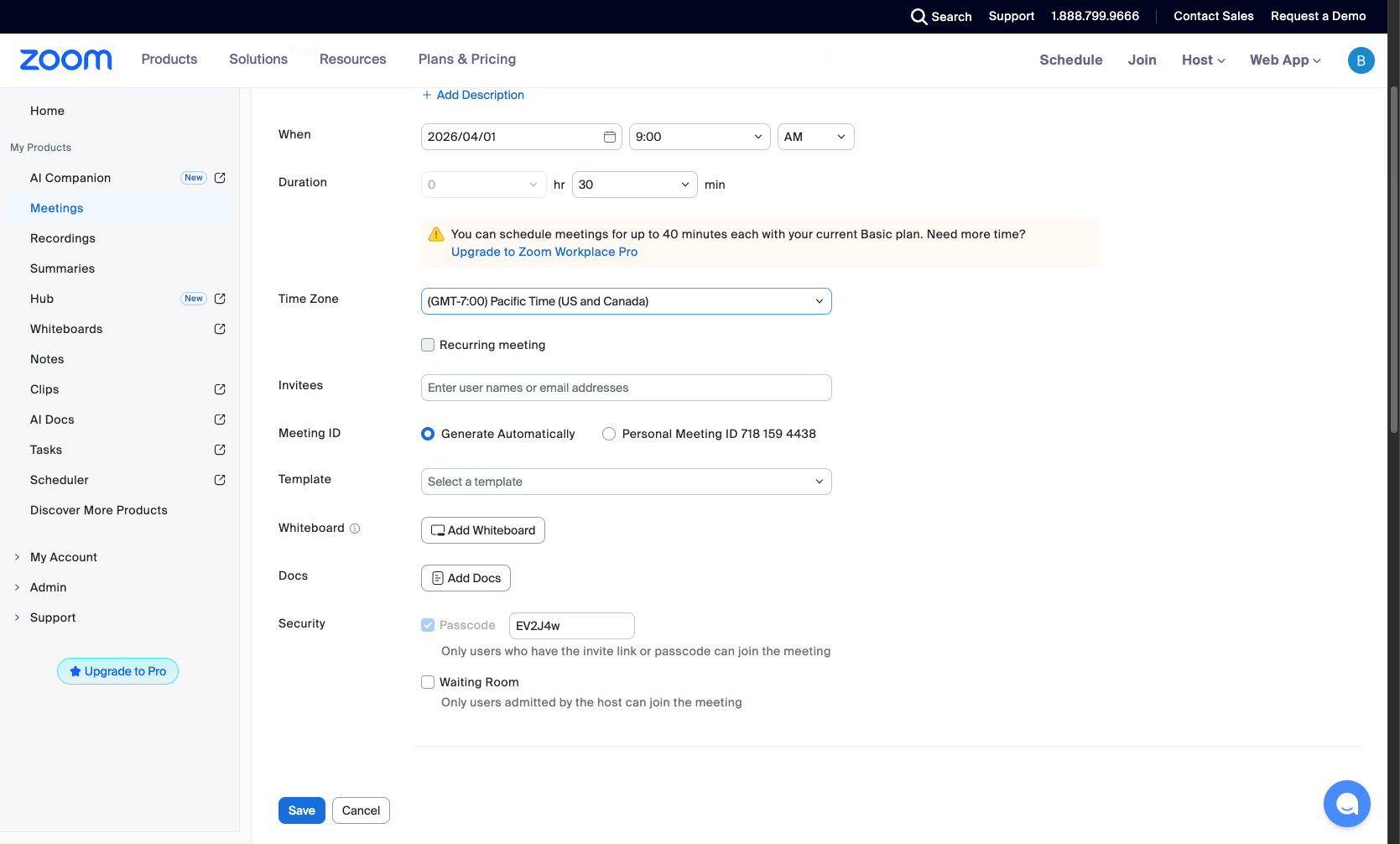Viewport: 1400px width, 844px height.
Task: Click the Whiteboard info icon
Action: point(355,529)
